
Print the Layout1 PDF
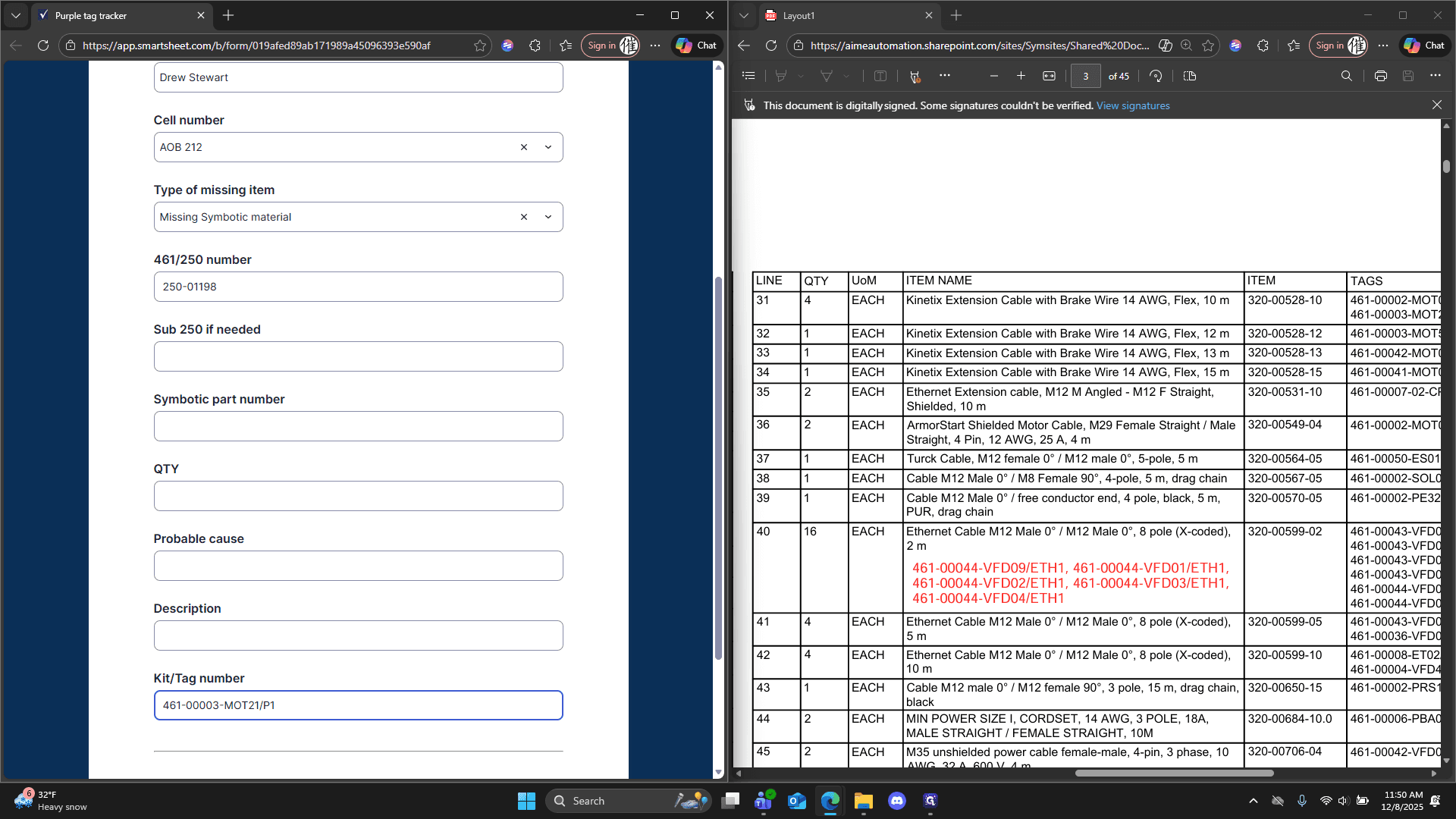[x=1380, y=76]
